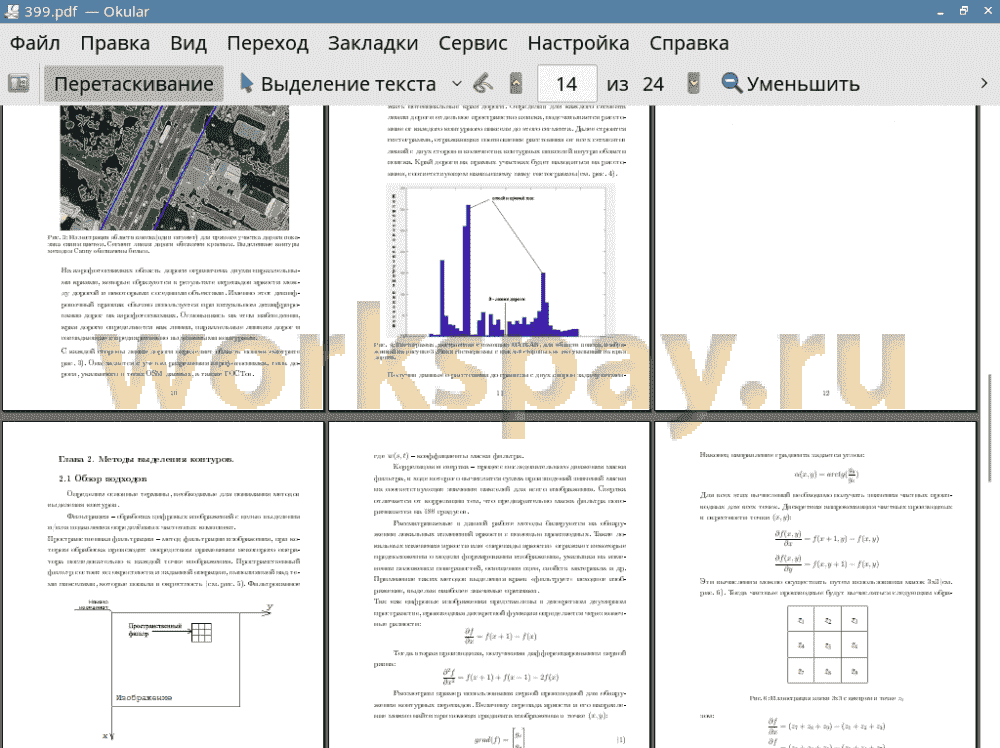
Task: Click the vertical scrollbar handle on right
Action: pyautogui.click(x=990, y=429)
